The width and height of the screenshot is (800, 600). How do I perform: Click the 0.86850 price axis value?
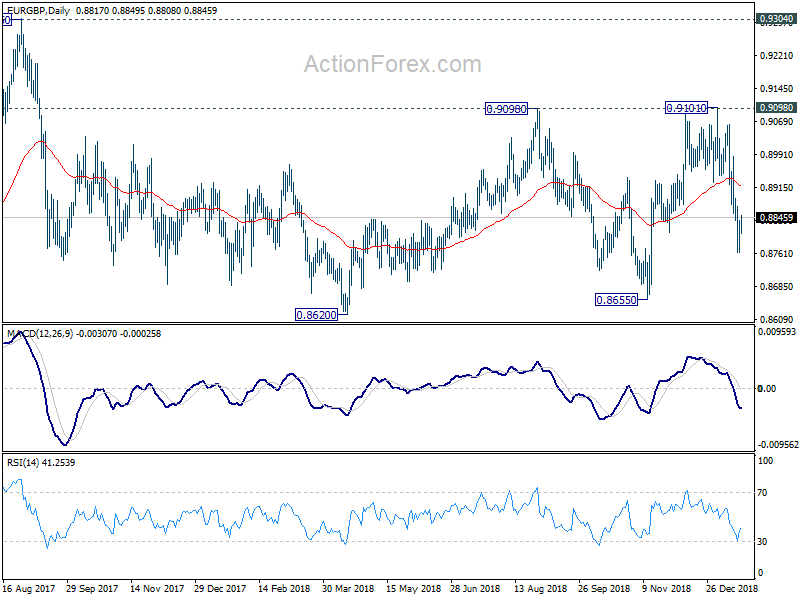coord(777,287)
